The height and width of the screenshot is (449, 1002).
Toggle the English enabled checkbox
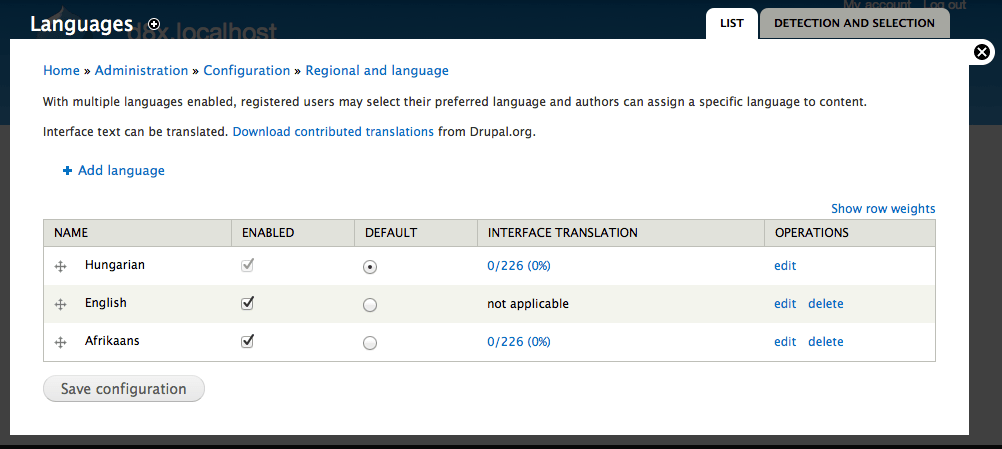pyautogui.click(x=248, y=303)
